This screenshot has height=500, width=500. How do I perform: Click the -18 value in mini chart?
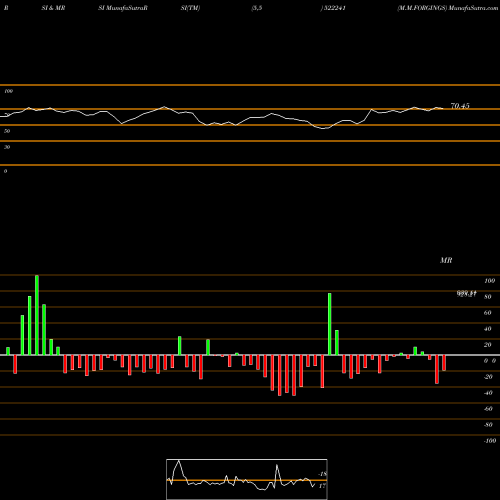click(x=322, y=474)
